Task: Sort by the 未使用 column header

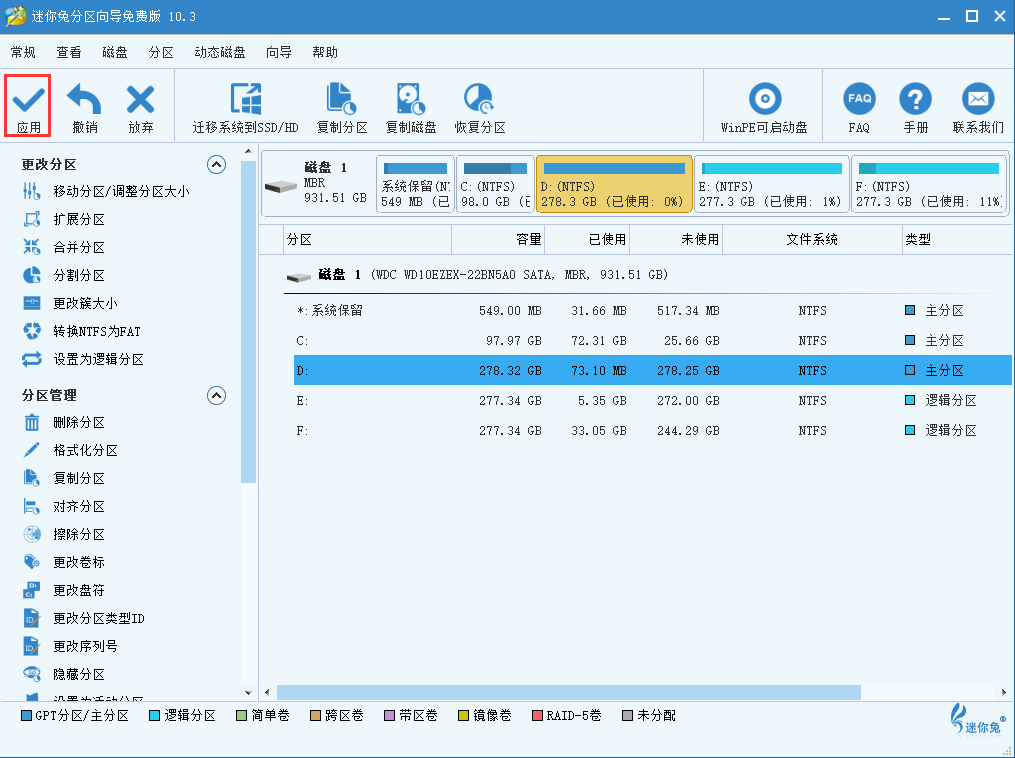Action: point(676,240)
